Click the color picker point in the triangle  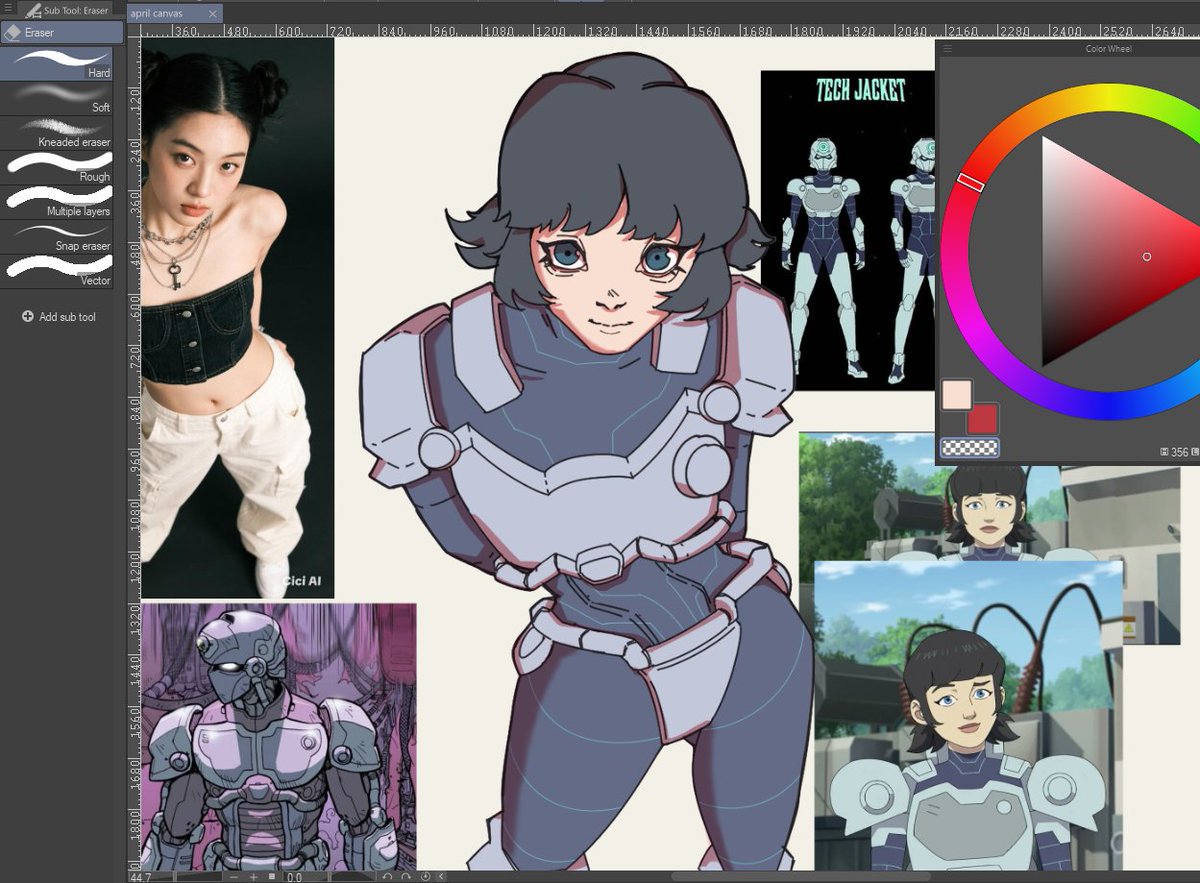tap(1147, 257)
